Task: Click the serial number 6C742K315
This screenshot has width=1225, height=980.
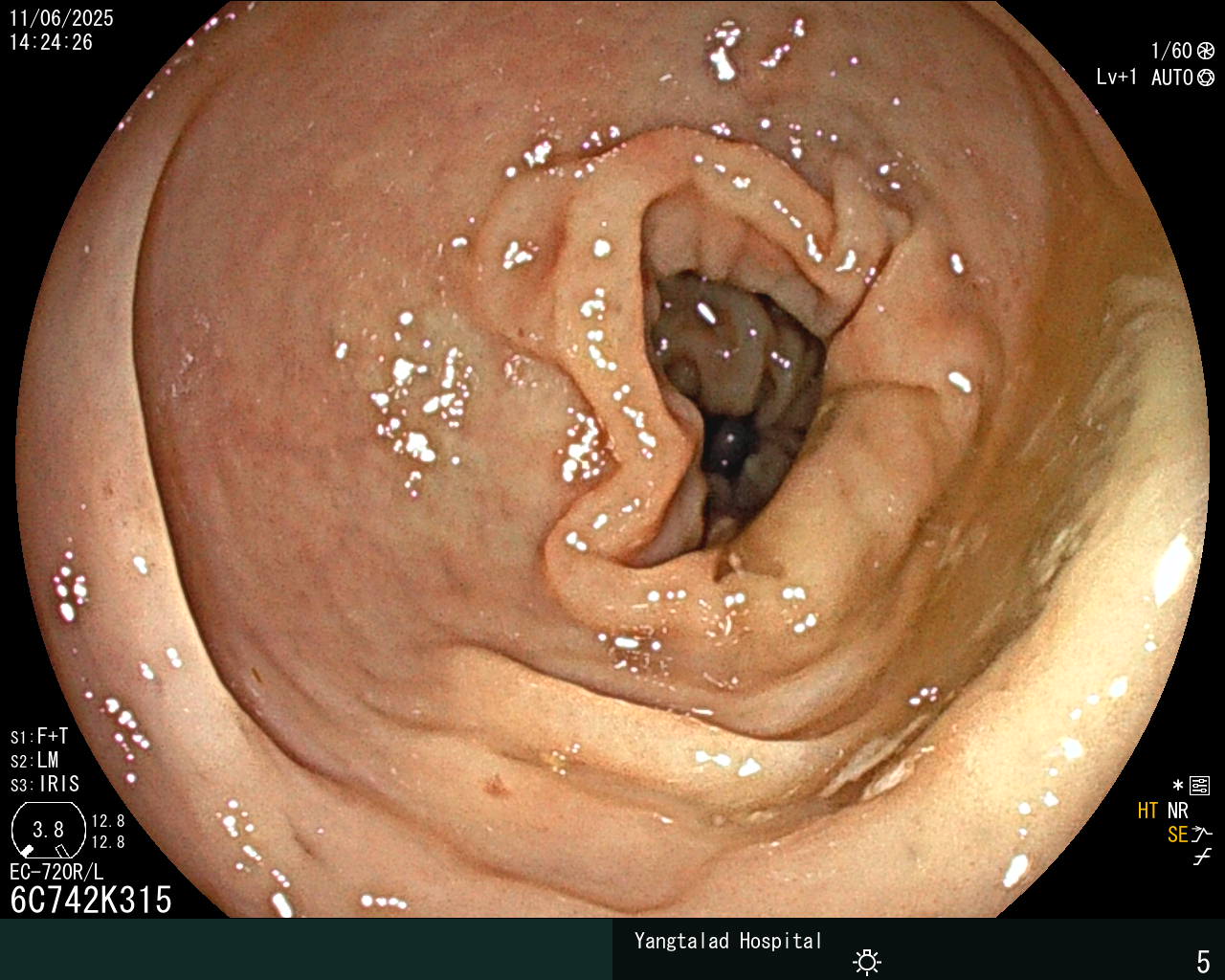Action: click(x=91, y=900)
